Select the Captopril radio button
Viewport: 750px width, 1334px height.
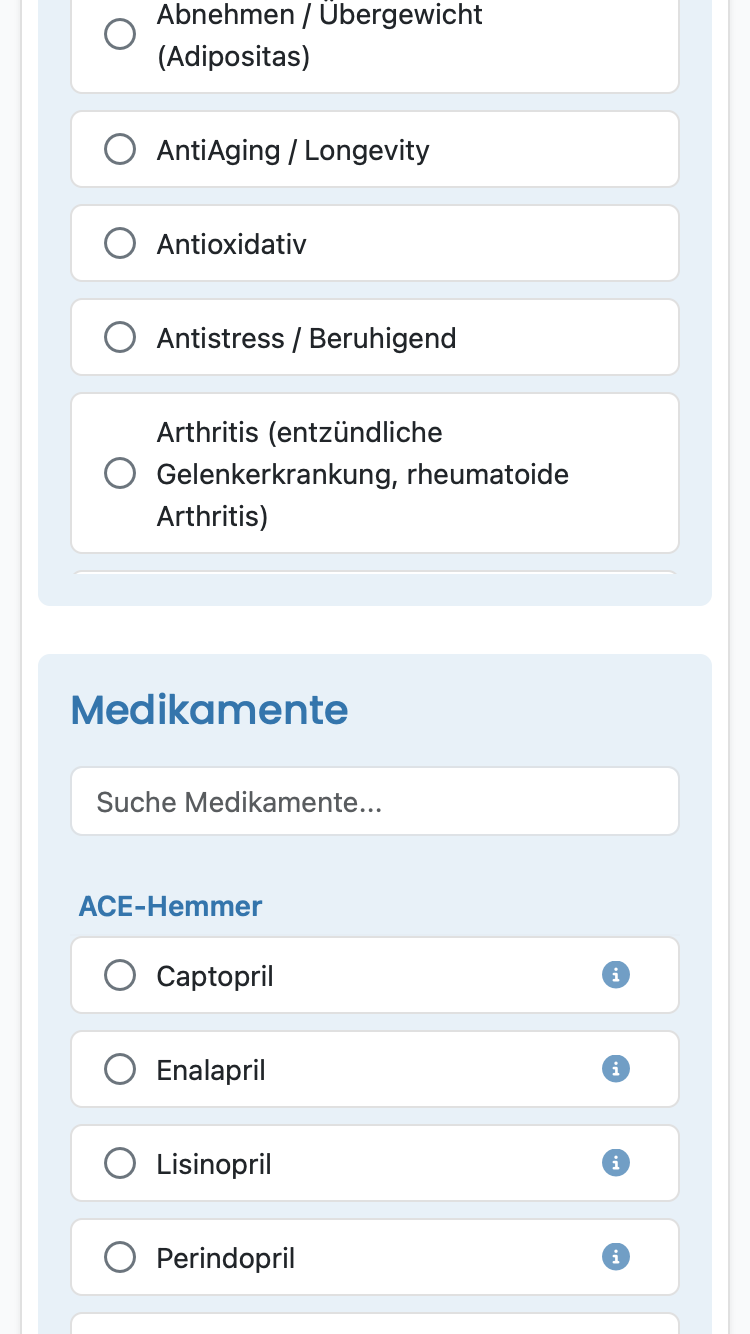[x=120, y=975]
